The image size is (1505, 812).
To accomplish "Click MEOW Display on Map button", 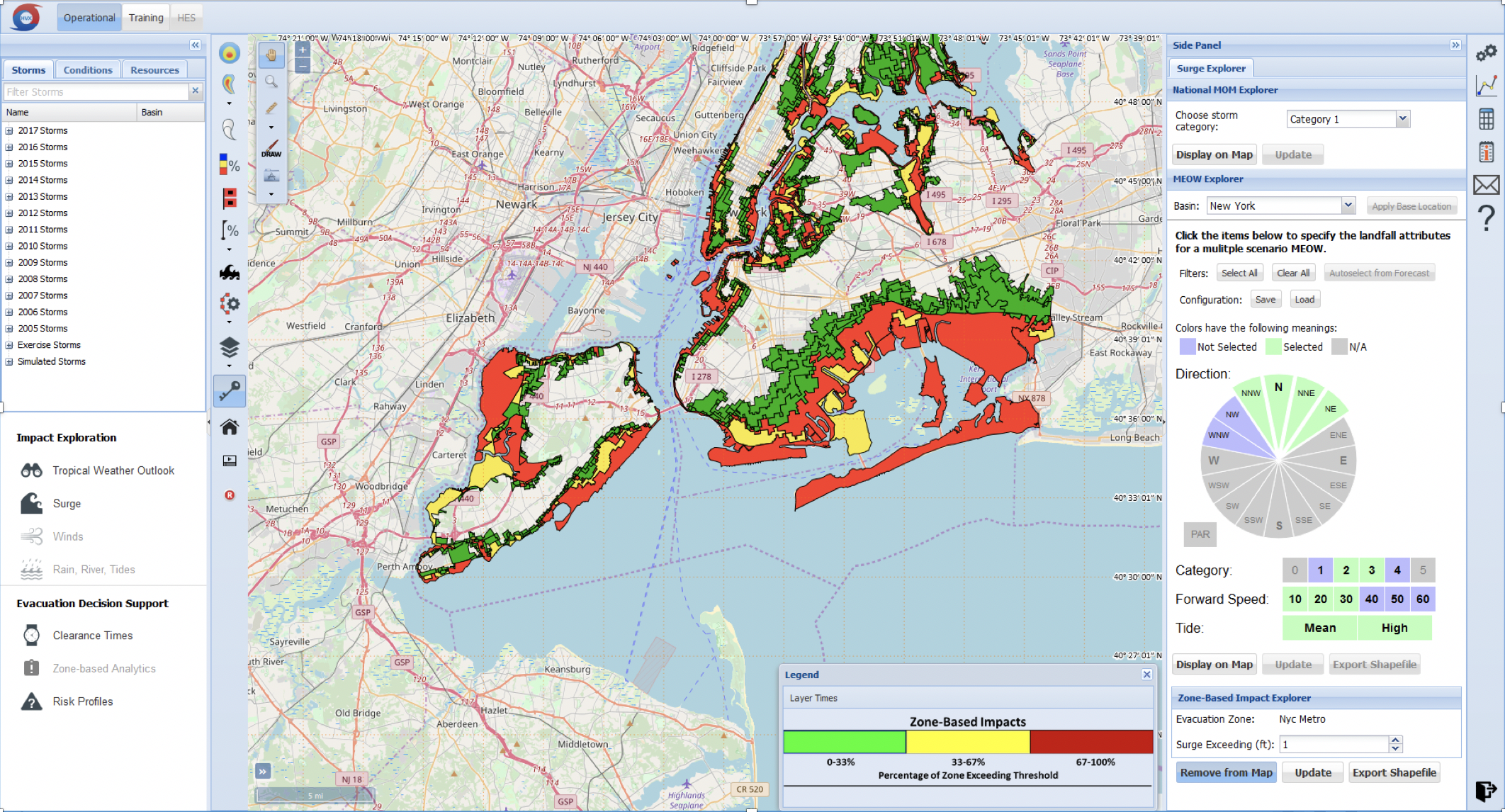I will [1214, 665].
